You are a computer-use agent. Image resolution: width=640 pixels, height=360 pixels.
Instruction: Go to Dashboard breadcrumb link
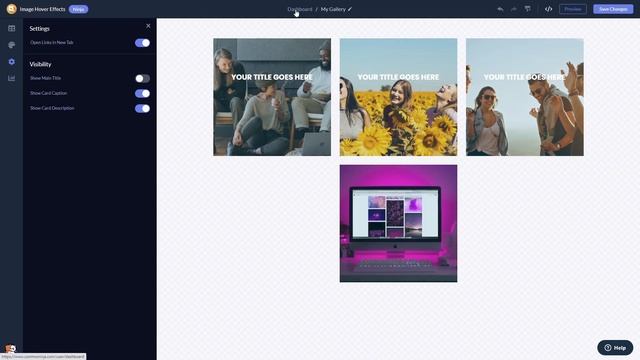pos(300,9)
